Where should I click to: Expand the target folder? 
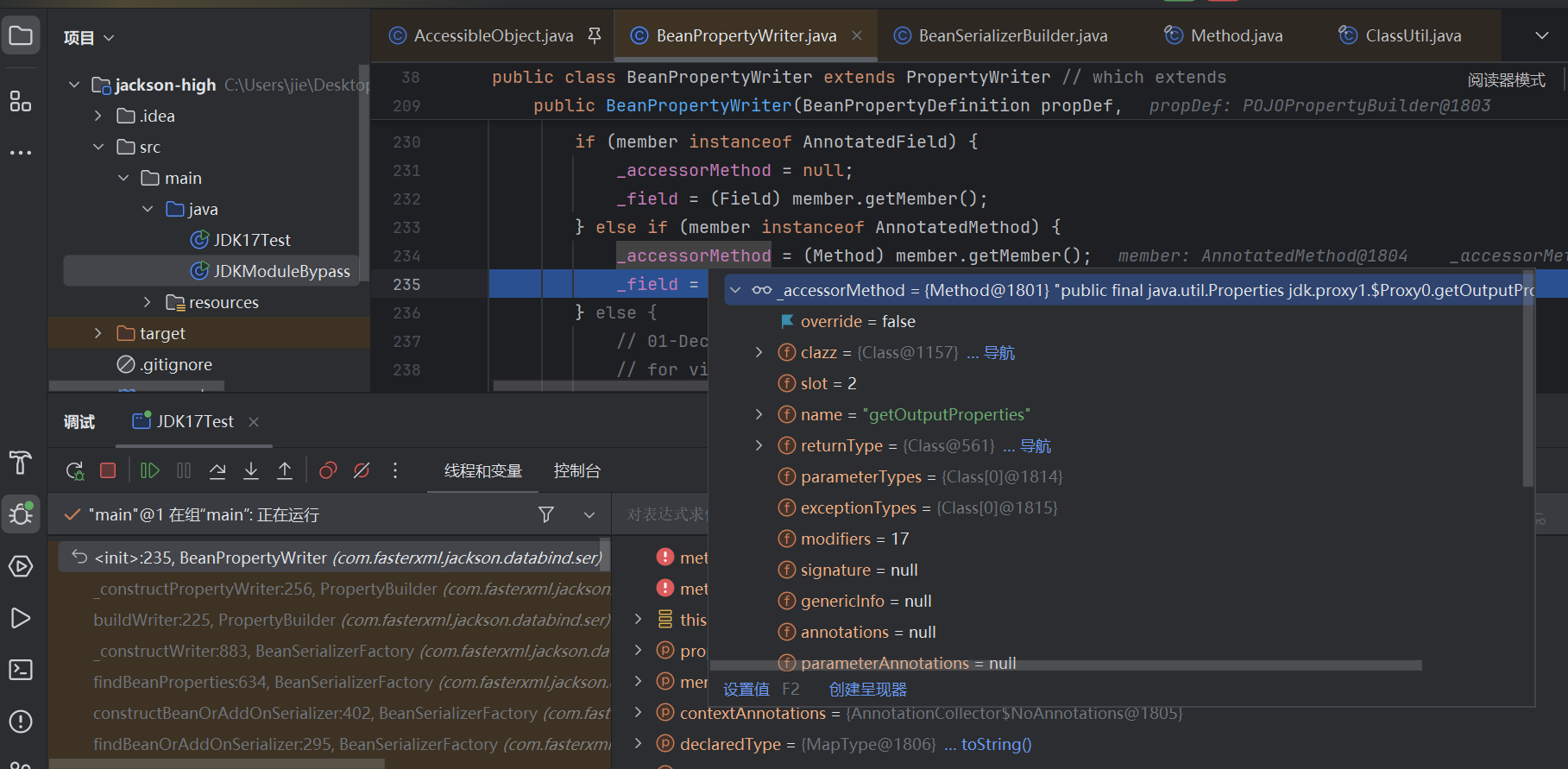pyautogui.click(x=98, y=333)
